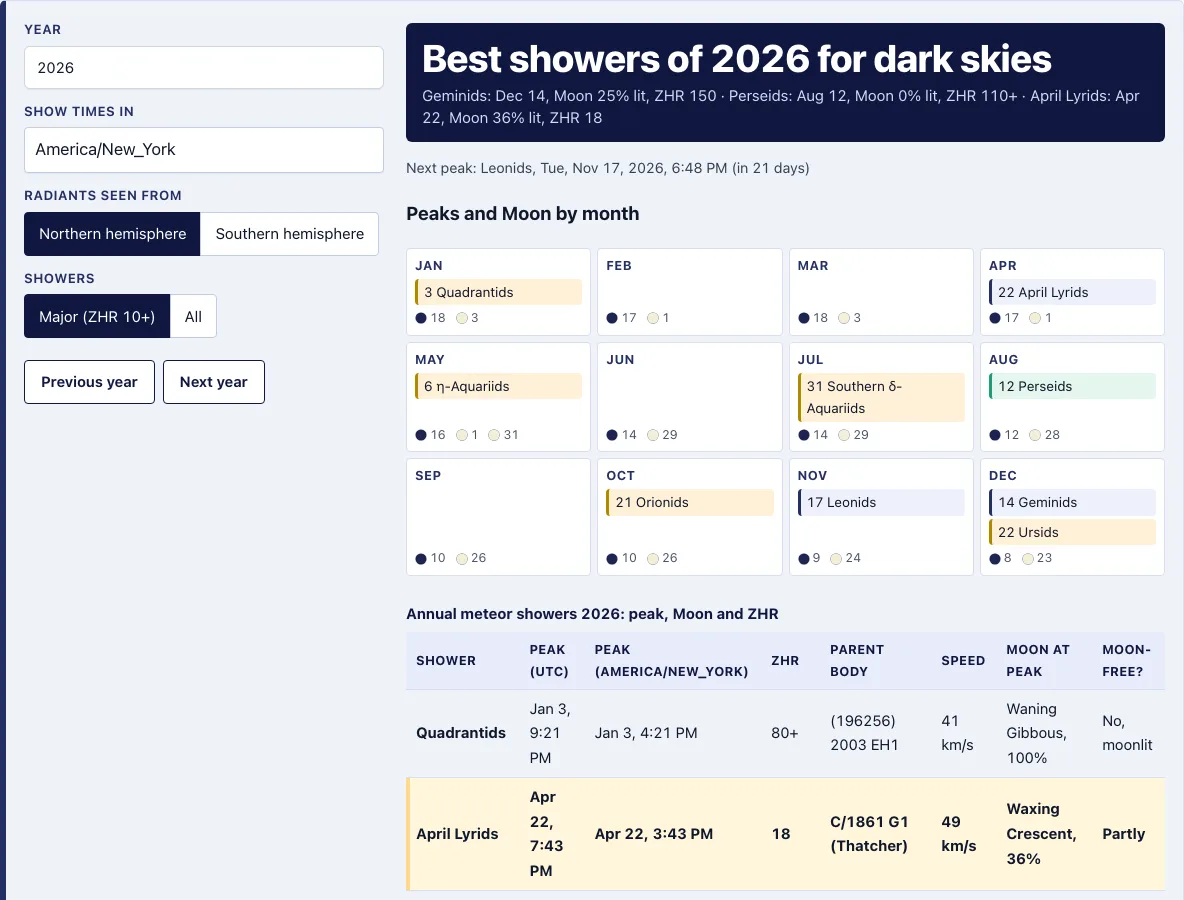Click the new moon icon in NOV card

pyautogui.click(x=804, y=559)
